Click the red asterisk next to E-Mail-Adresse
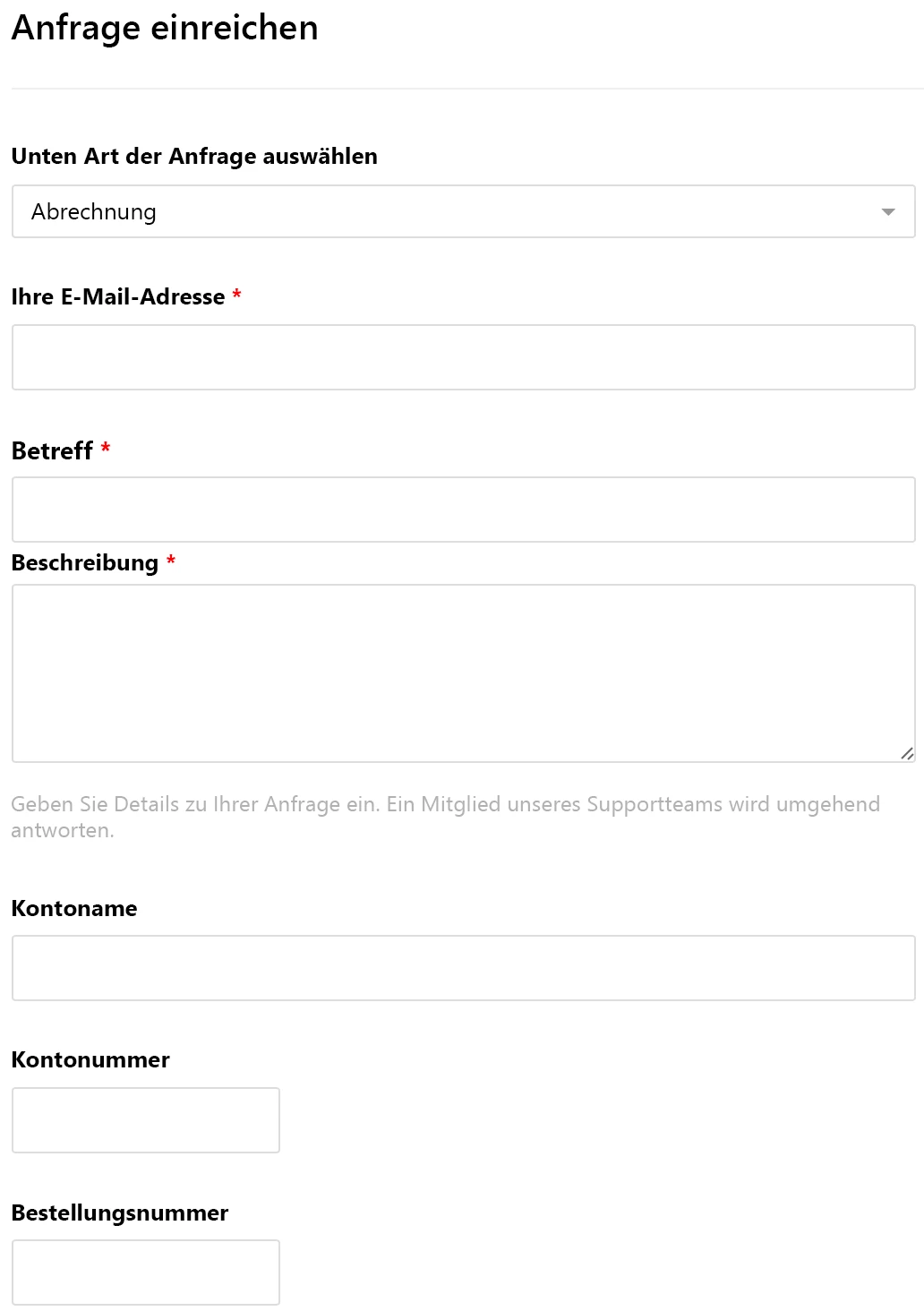The image size is (924, 1311). click(237, 294)
